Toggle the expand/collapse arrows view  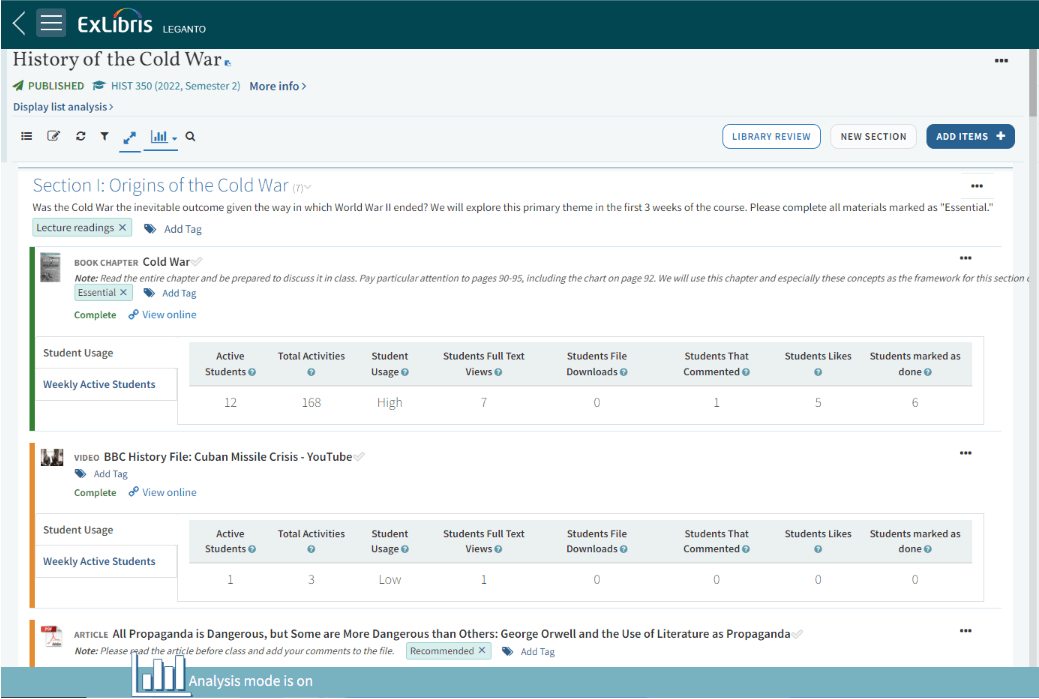[130, 137]
